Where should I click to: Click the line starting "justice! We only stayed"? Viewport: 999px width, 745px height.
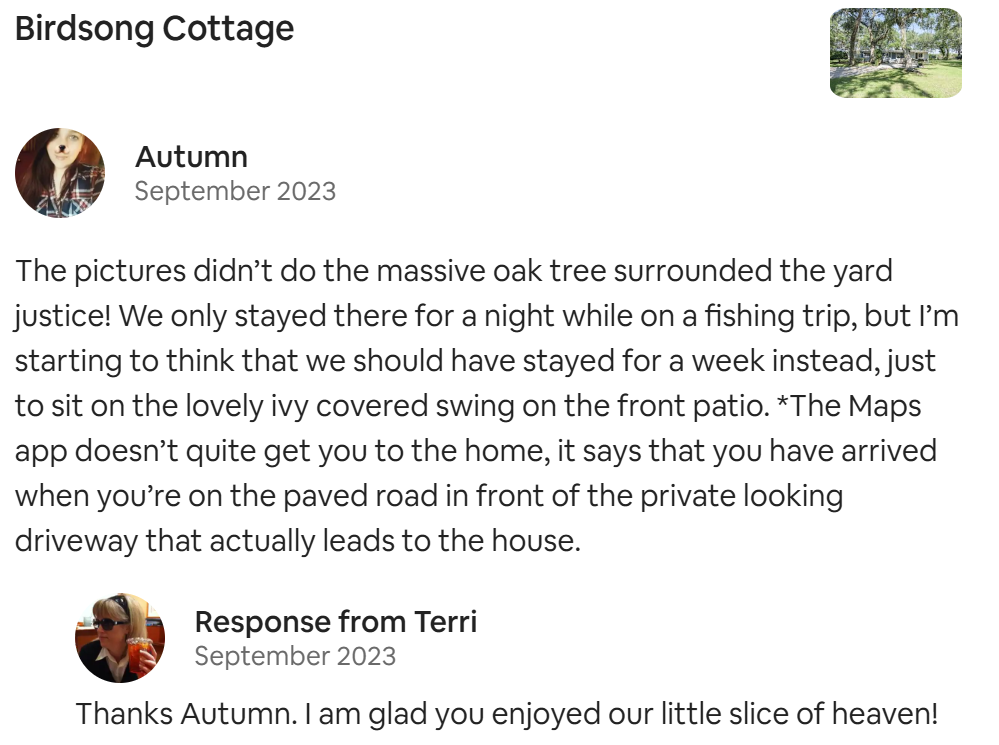[x=487, y=316]
